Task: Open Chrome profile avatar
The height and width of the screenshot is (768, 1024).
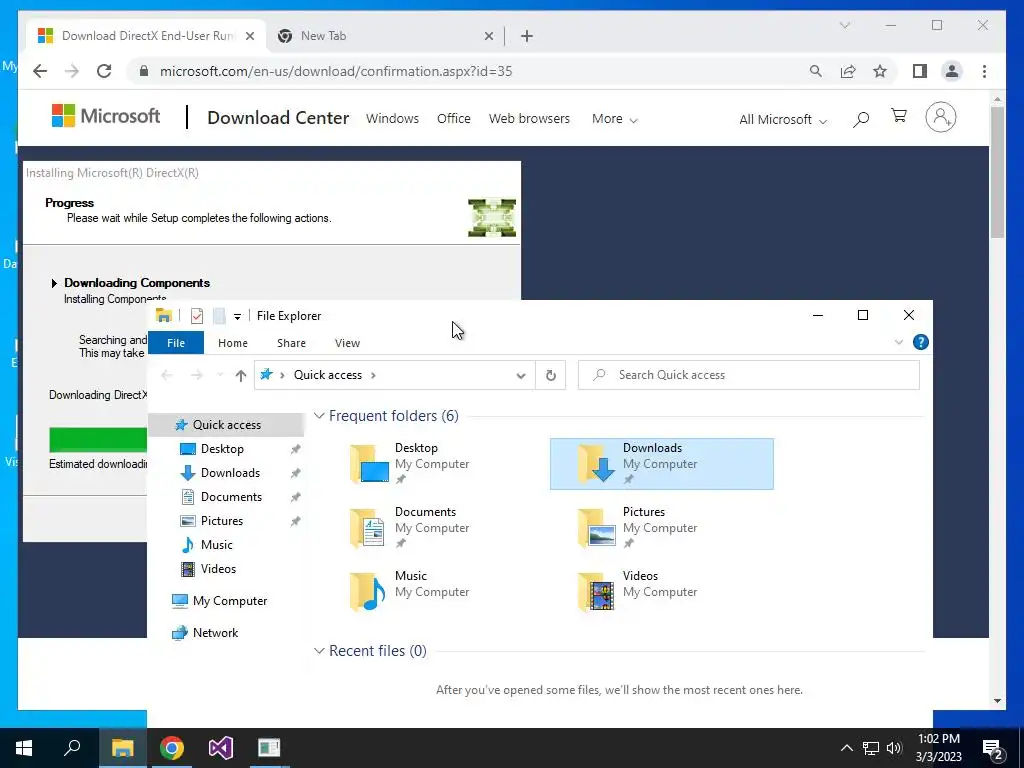Action: pyautogui.click(x=952, y=71)
